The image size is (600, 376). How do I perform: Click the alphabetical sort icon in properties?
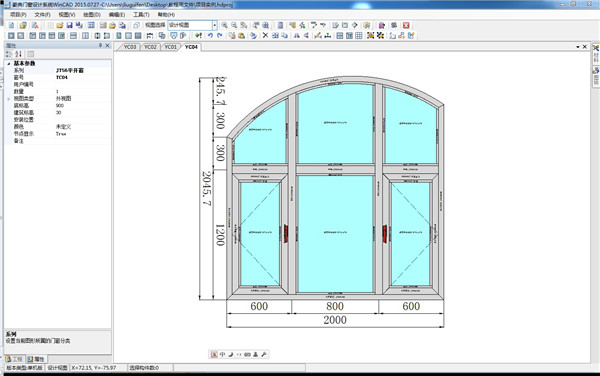coord(19,54)
